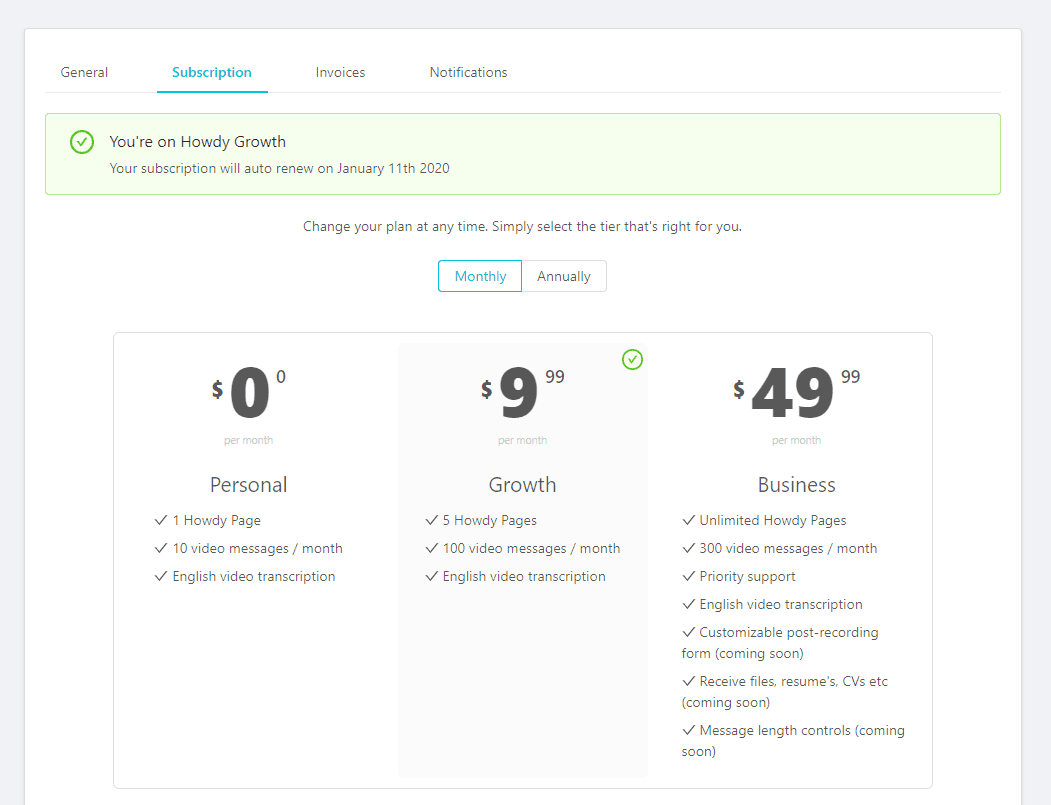Viewport: 1051px width, 805px height.
Task: Select the Monthly billing option
Action: click(x=480, y=276)
